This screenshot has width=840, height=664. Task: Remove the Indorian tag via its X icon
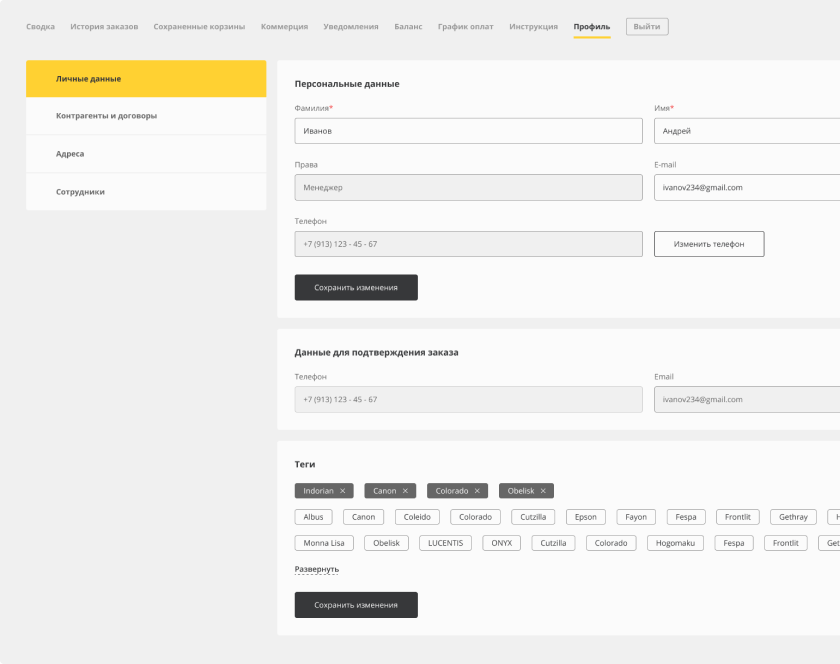(x=342, y=491)
